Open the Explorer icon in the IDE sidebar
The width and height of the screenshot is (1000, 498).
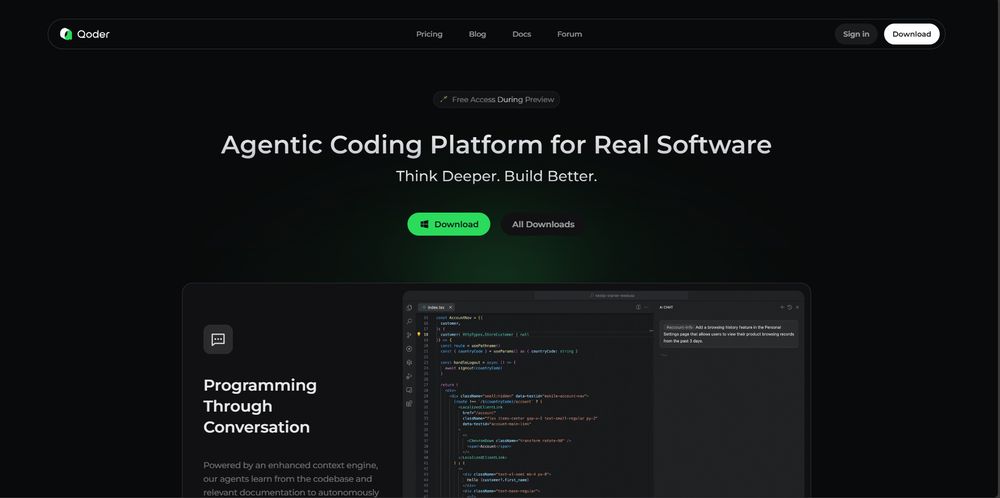[x=409, y=308]
